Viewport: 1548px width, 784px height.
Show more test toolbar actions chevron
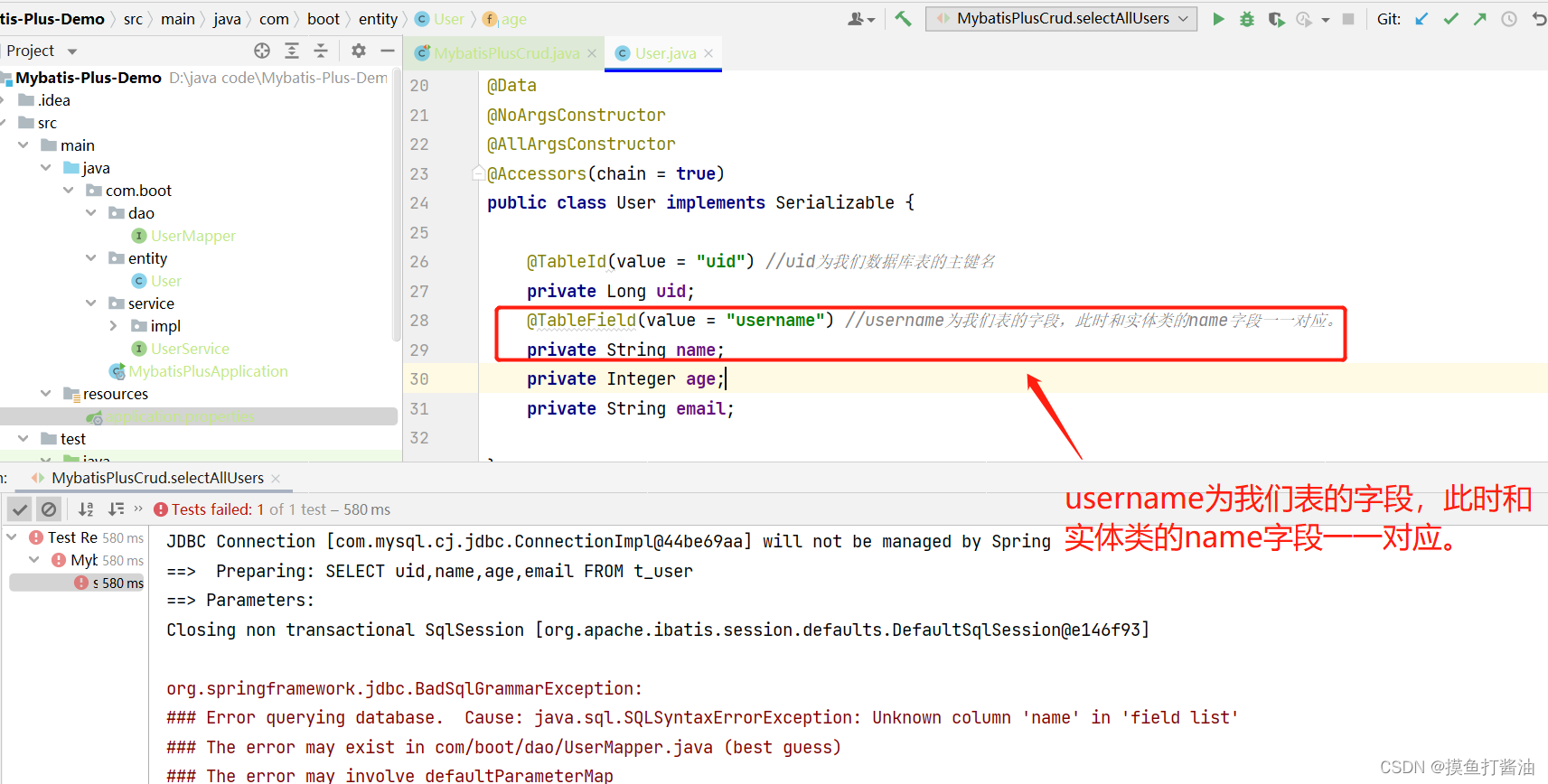coord(138,509)
